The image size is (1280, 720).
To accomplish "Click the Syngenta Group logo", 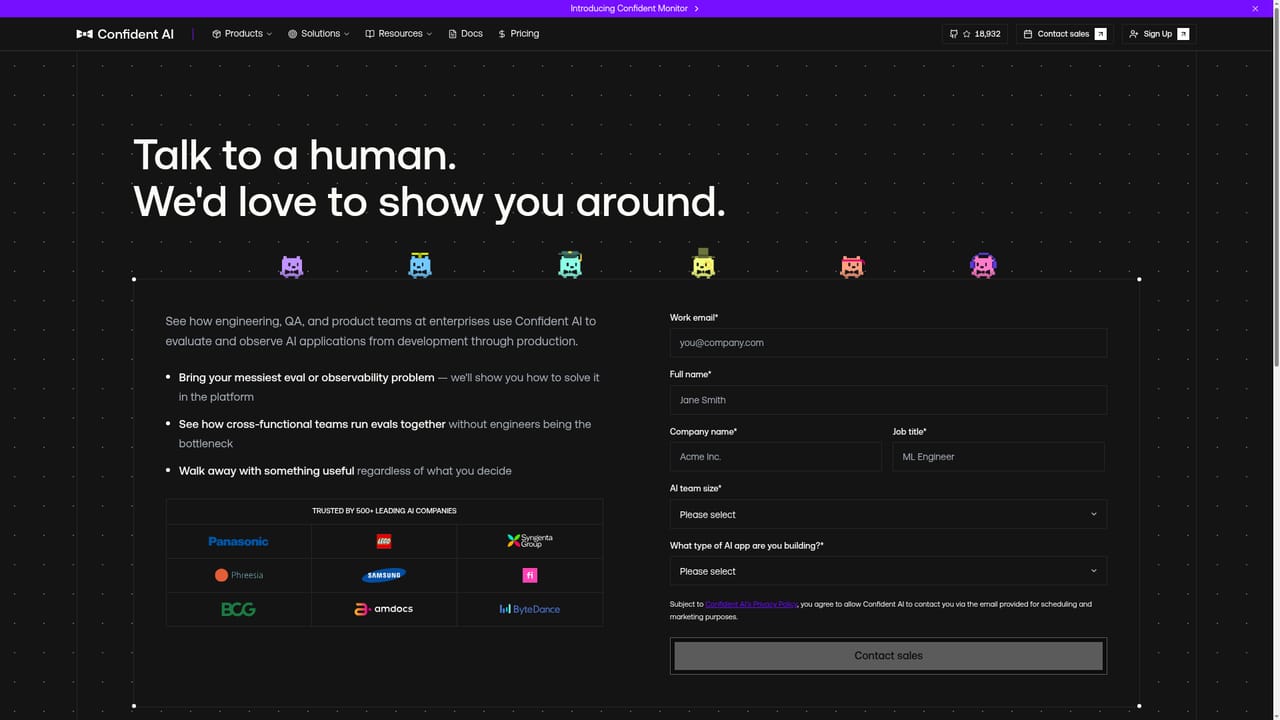I will [530, 541].
